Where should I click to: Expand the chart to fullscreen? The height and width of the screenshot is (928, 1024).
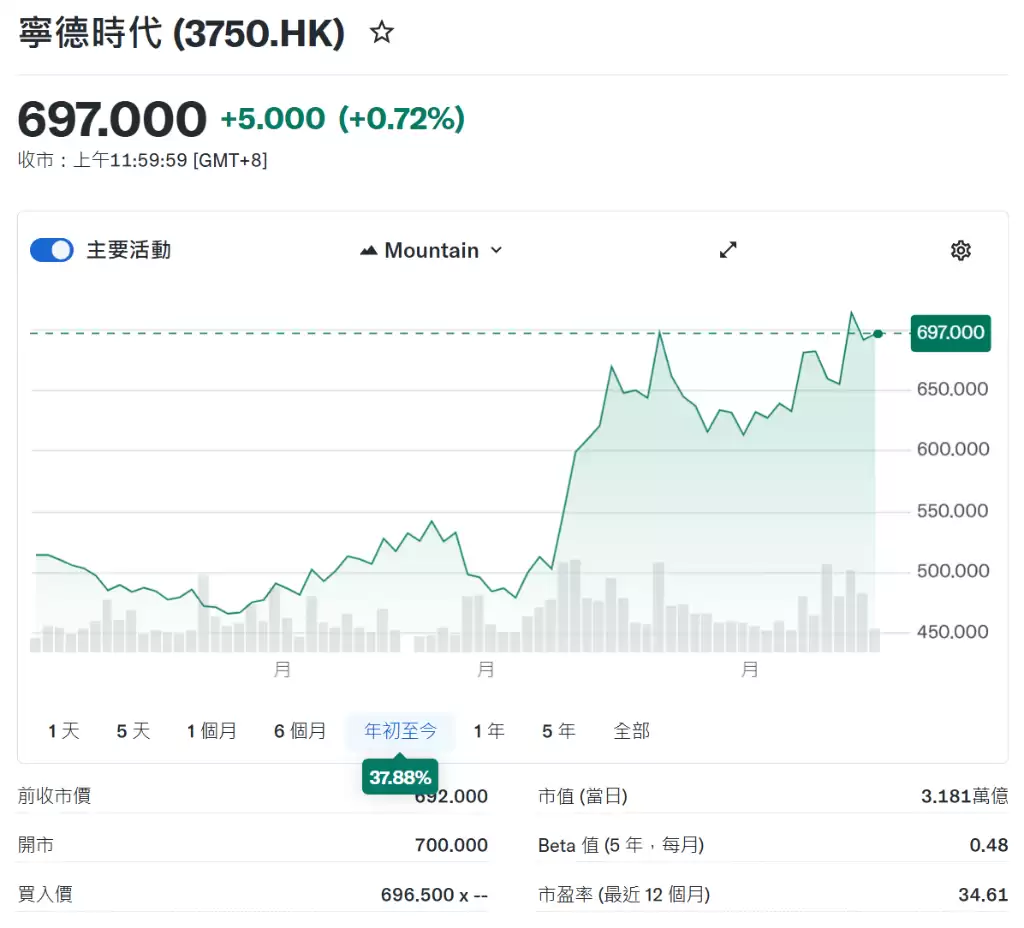728,250
